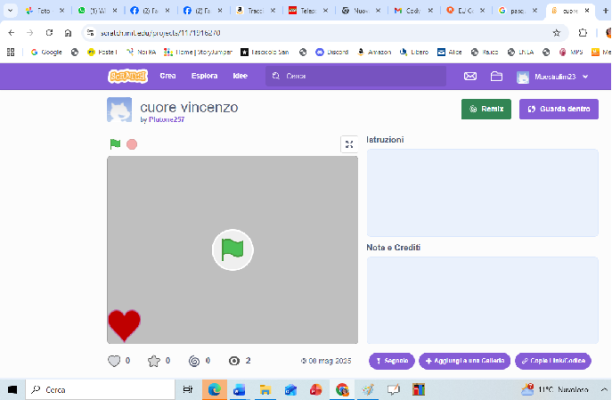Open Idee in the navigation bar
The height and width of the screenshot is (400, 612).
[x=240, y=76]
